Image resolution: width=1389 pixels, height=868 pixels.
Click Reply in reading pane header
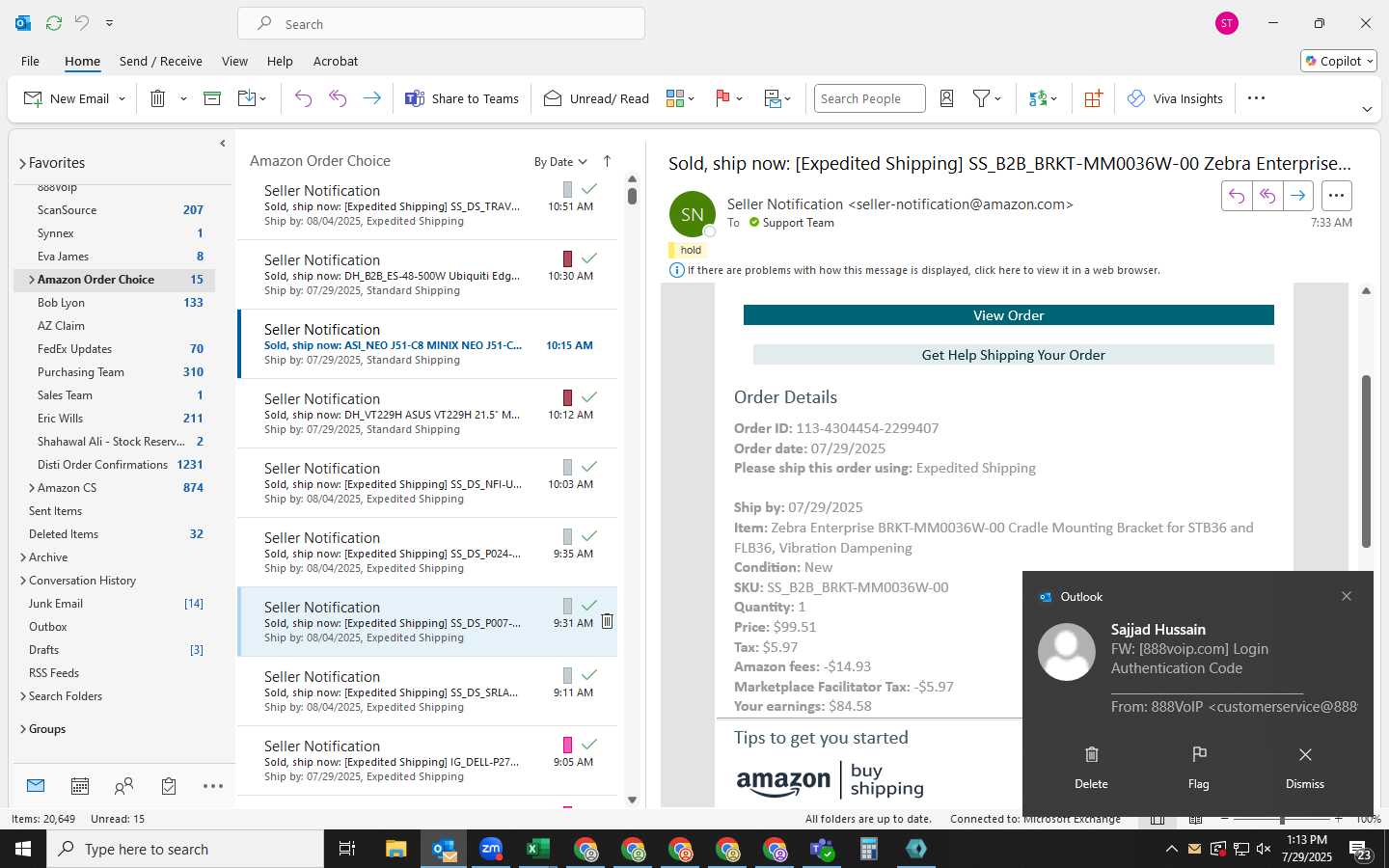1237,196
